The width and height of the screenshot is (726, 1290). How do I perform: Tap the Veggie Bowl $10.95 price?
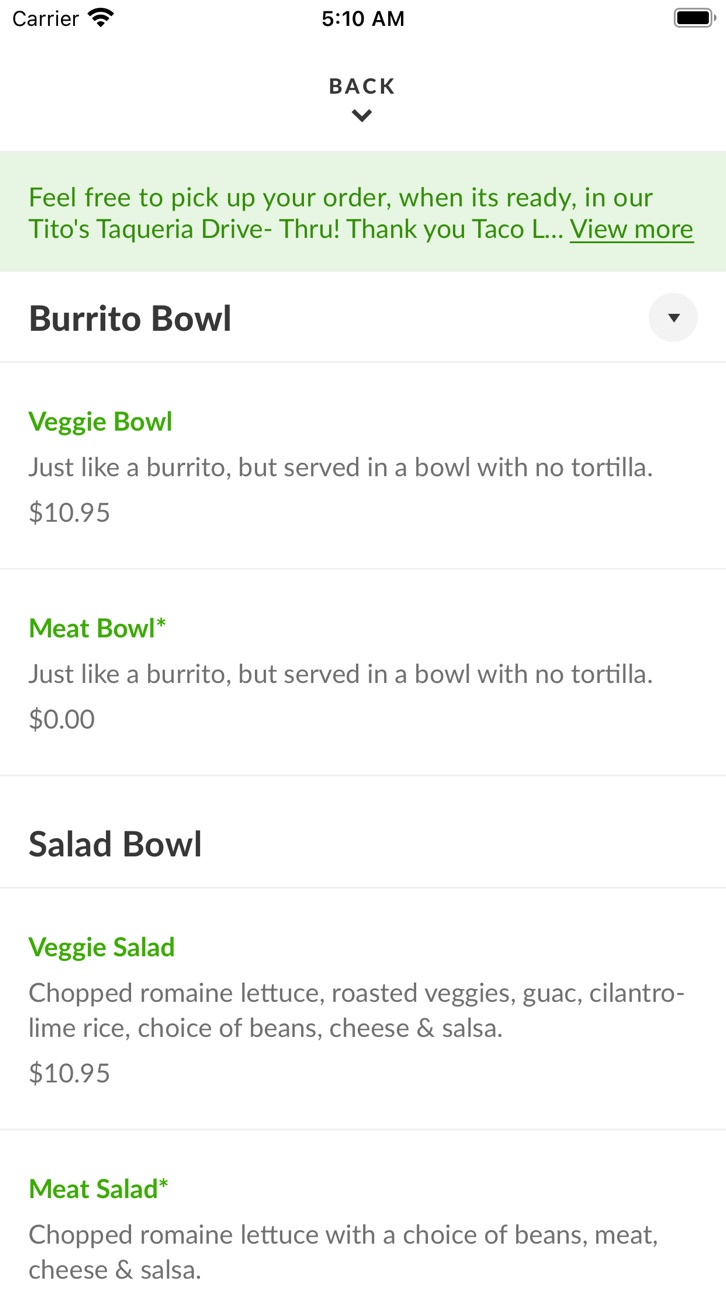69,513
